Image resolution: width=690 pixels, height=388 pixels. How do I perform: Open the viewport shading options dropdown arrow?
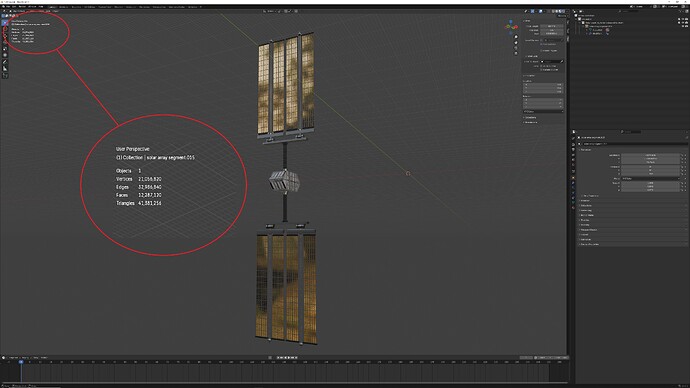tap(567, 11)
